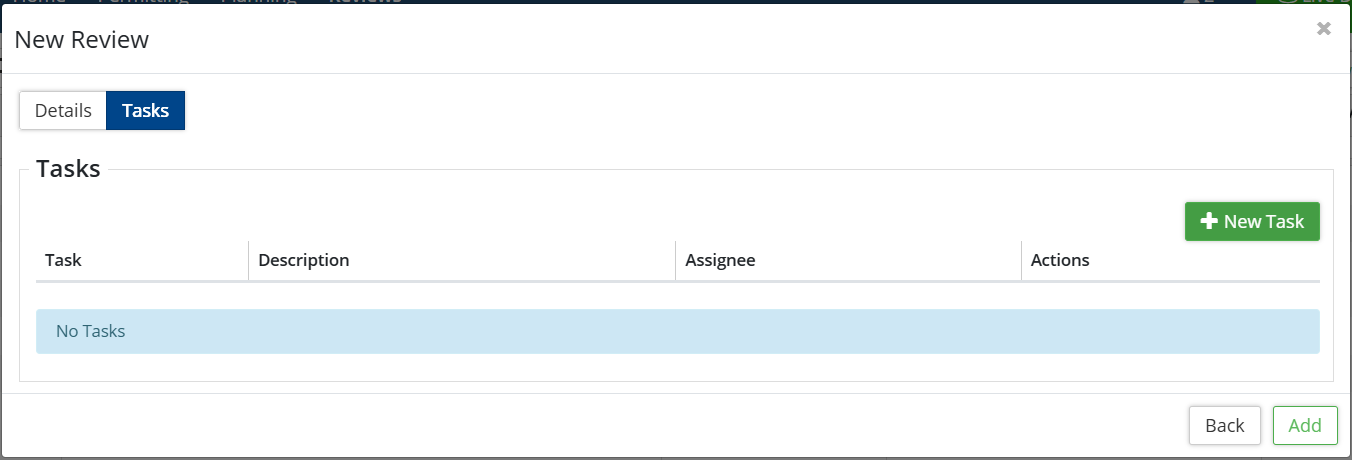
Task: Open the Permitting navigation item
Action: [x=143, y=2]
